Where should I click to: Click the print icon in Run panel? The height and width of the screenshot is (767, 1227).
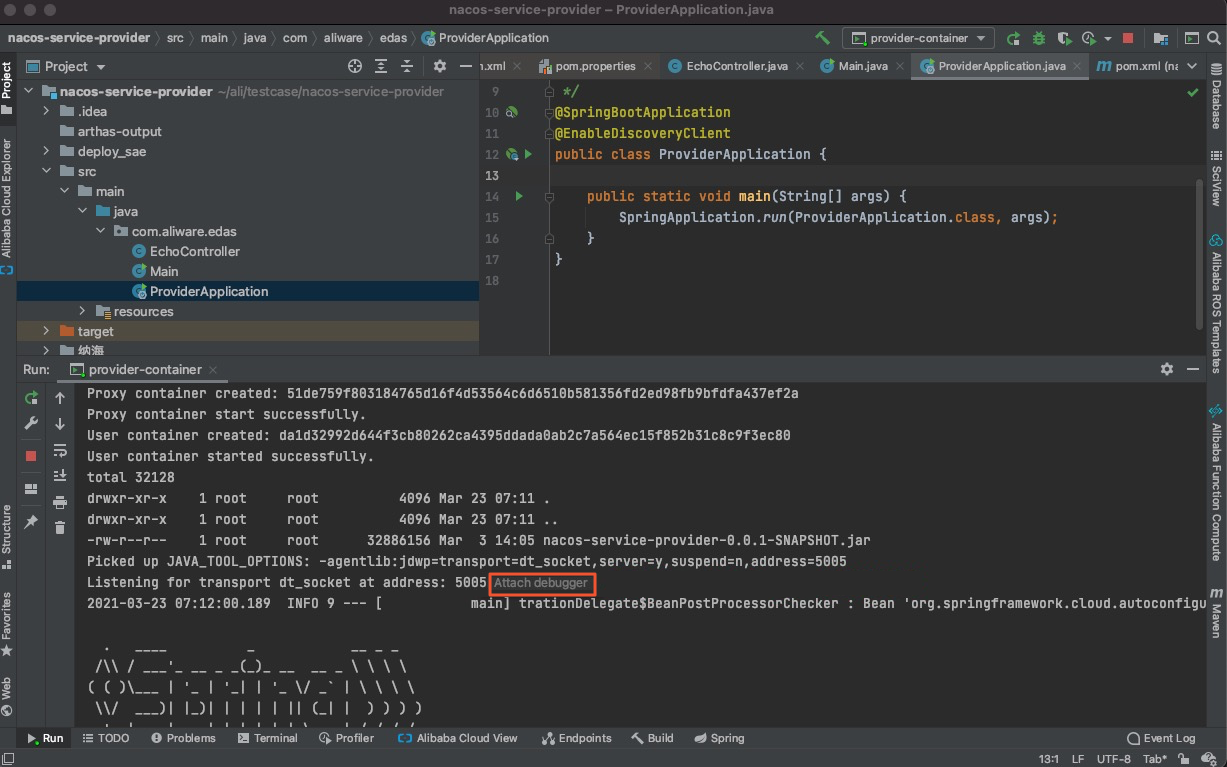60,502
